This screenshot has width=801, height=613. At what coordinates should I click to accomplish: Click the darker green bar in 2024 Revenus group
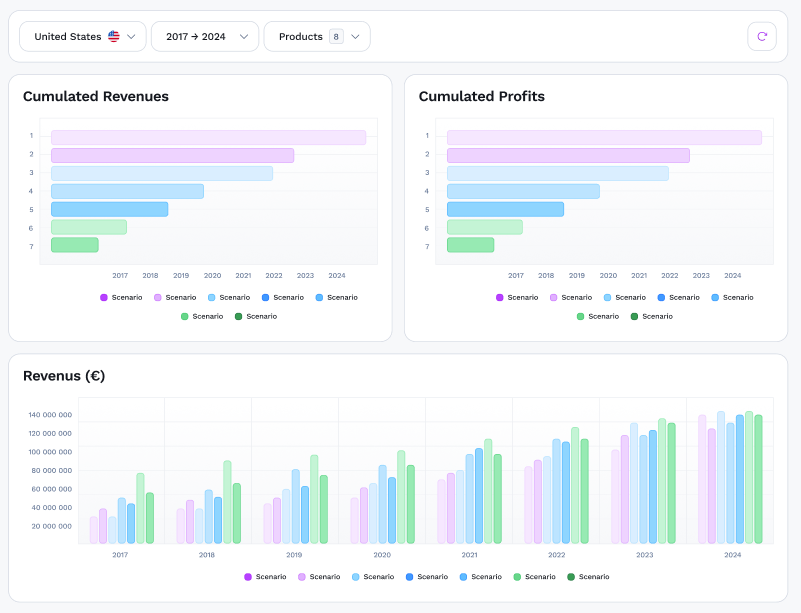pyautogui.click(x=759, y=479)
